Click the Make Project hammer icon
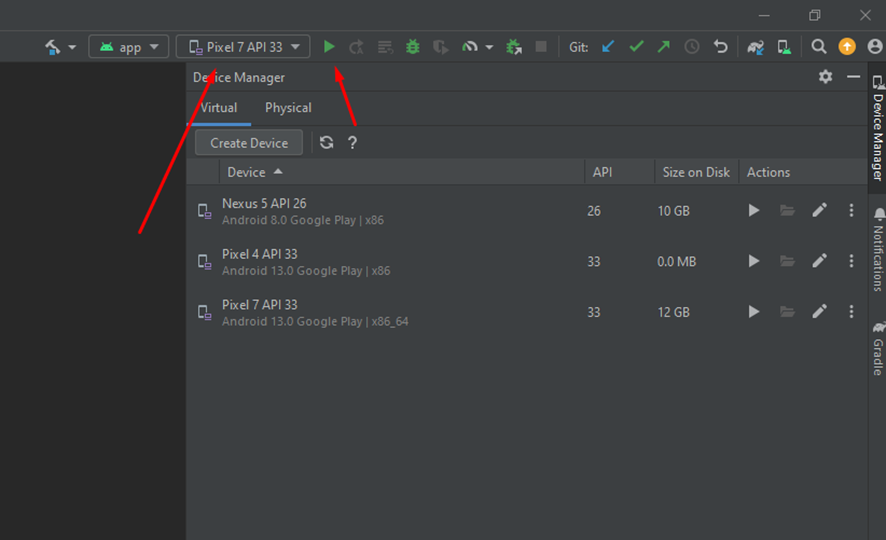 [53, 47]
